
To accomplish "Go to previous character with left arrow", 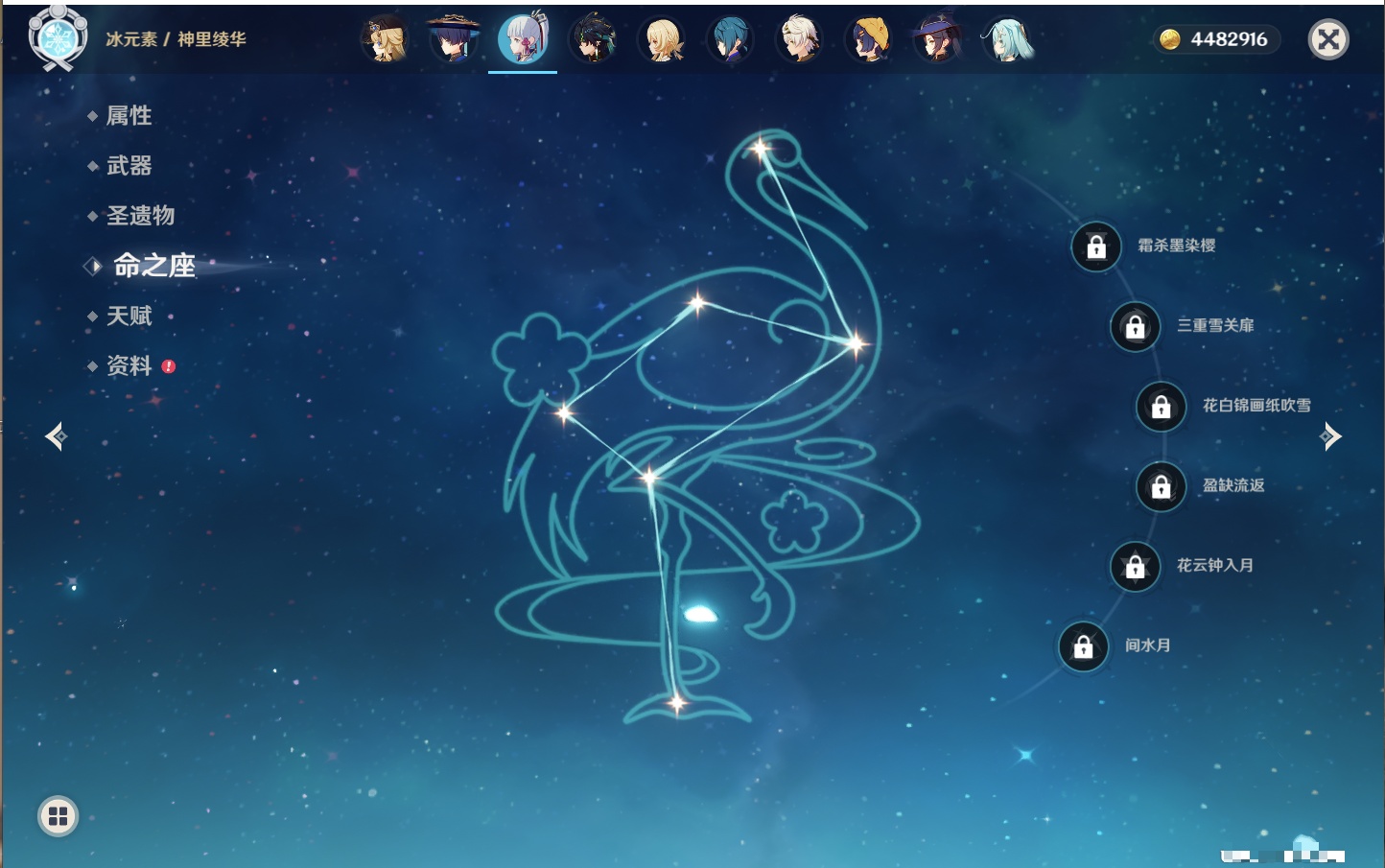I will tap(56, 436).
